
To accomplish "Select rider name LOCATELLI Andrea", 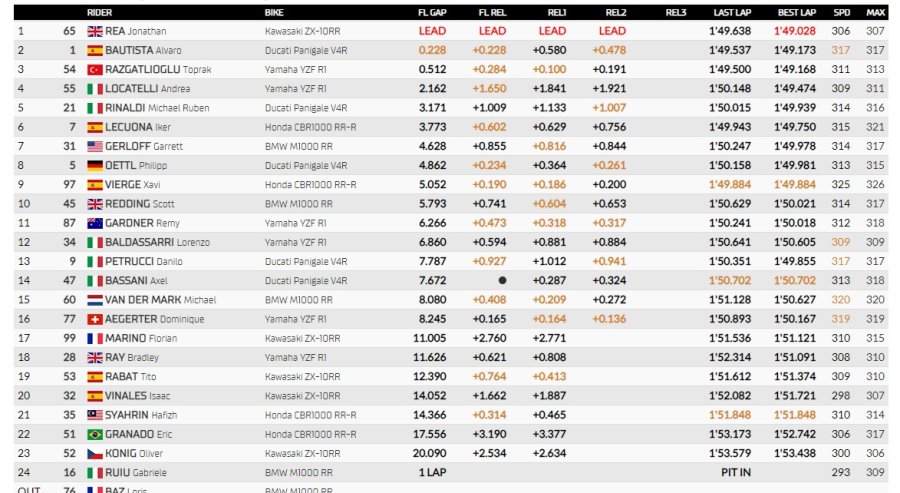I will tap(148, 89).
